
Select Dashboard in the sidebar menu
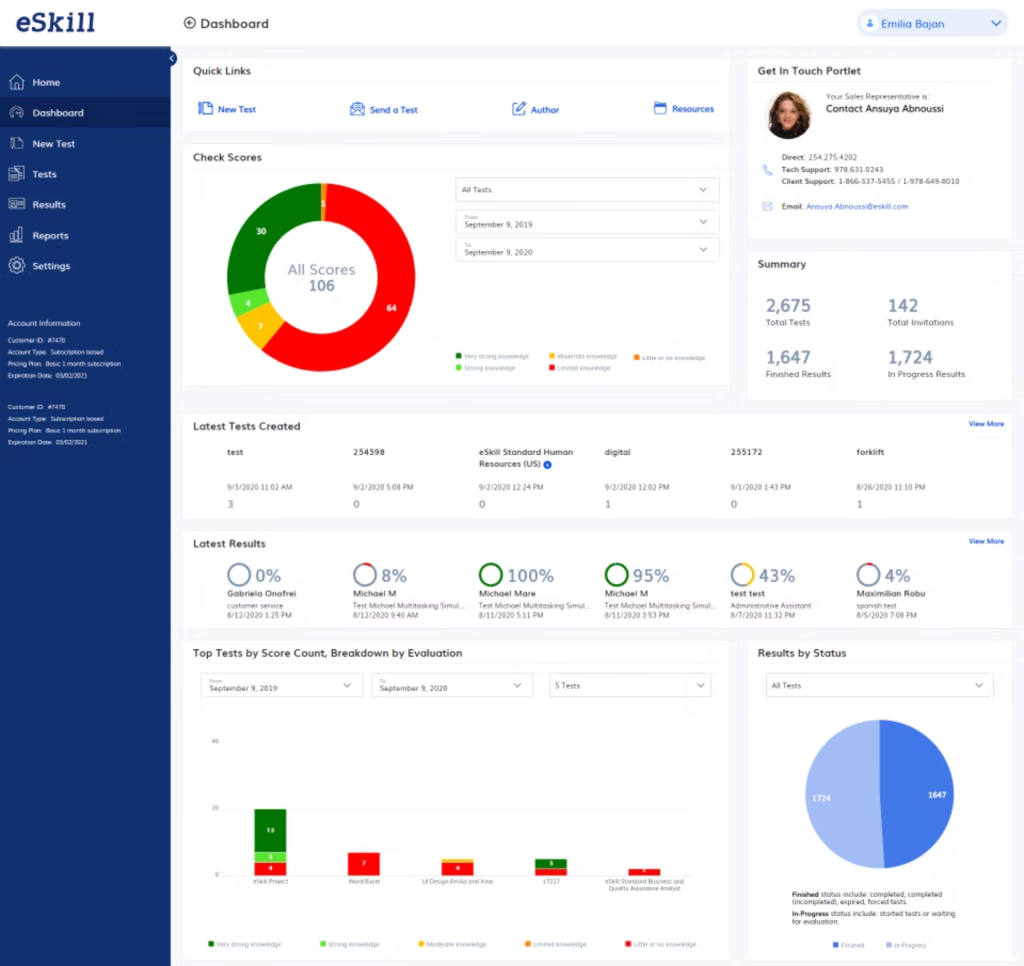coord(58,113)
